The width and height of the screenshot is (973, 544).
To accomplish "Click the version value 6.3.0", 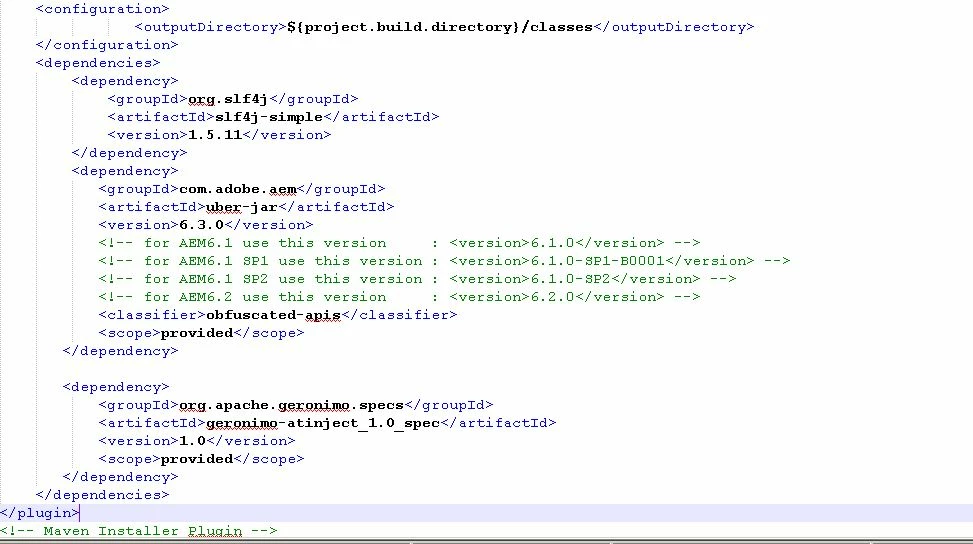I will [201, 225].
